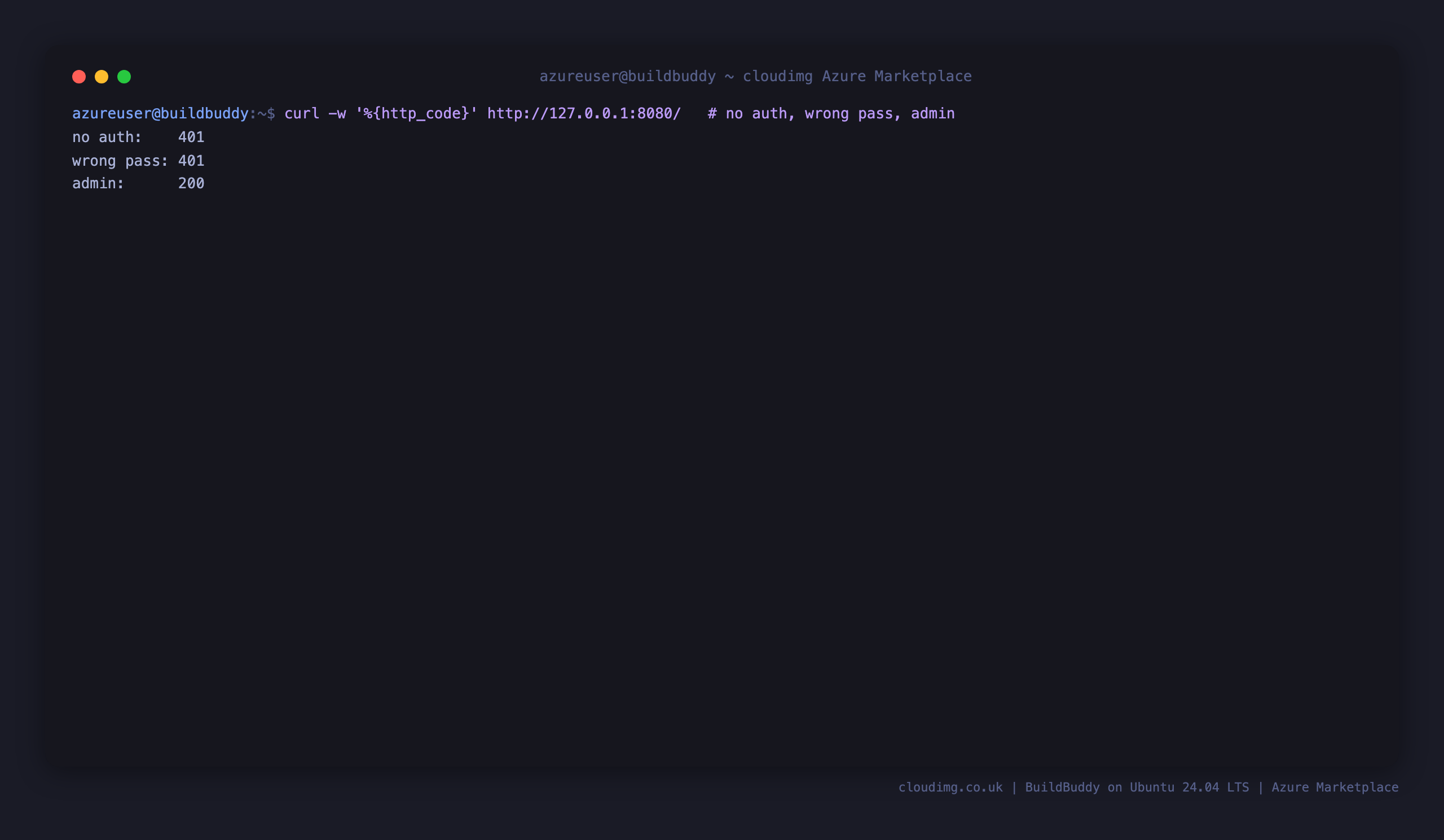The height and width of the screenshot is (840, 1444).
Task: Click the 401 value beside 'wrong pass:'
Action: [x=191, y=161]
